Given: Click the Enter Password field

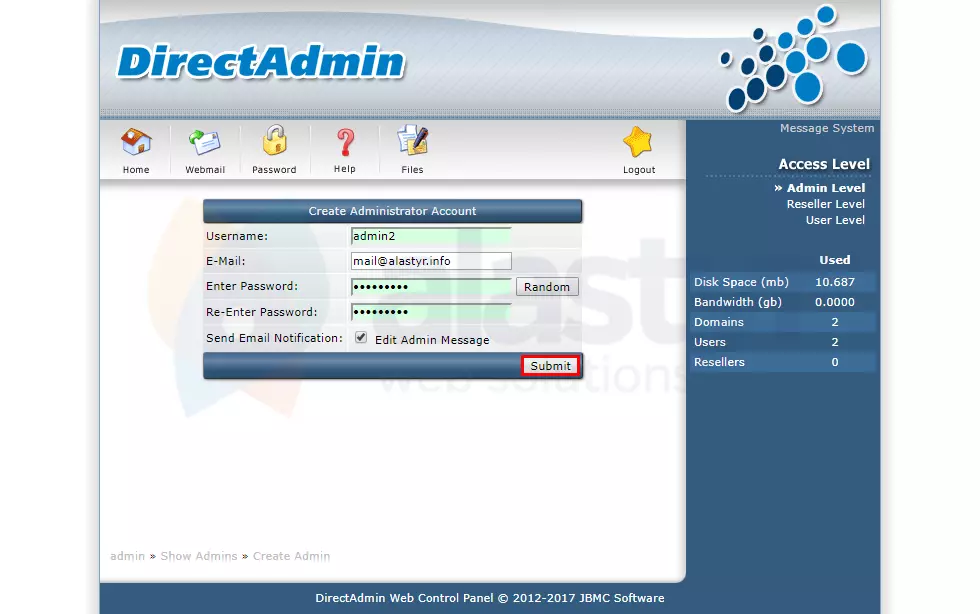Looking at the screenshot, I should pyautogui.click(x=431, y=287).
